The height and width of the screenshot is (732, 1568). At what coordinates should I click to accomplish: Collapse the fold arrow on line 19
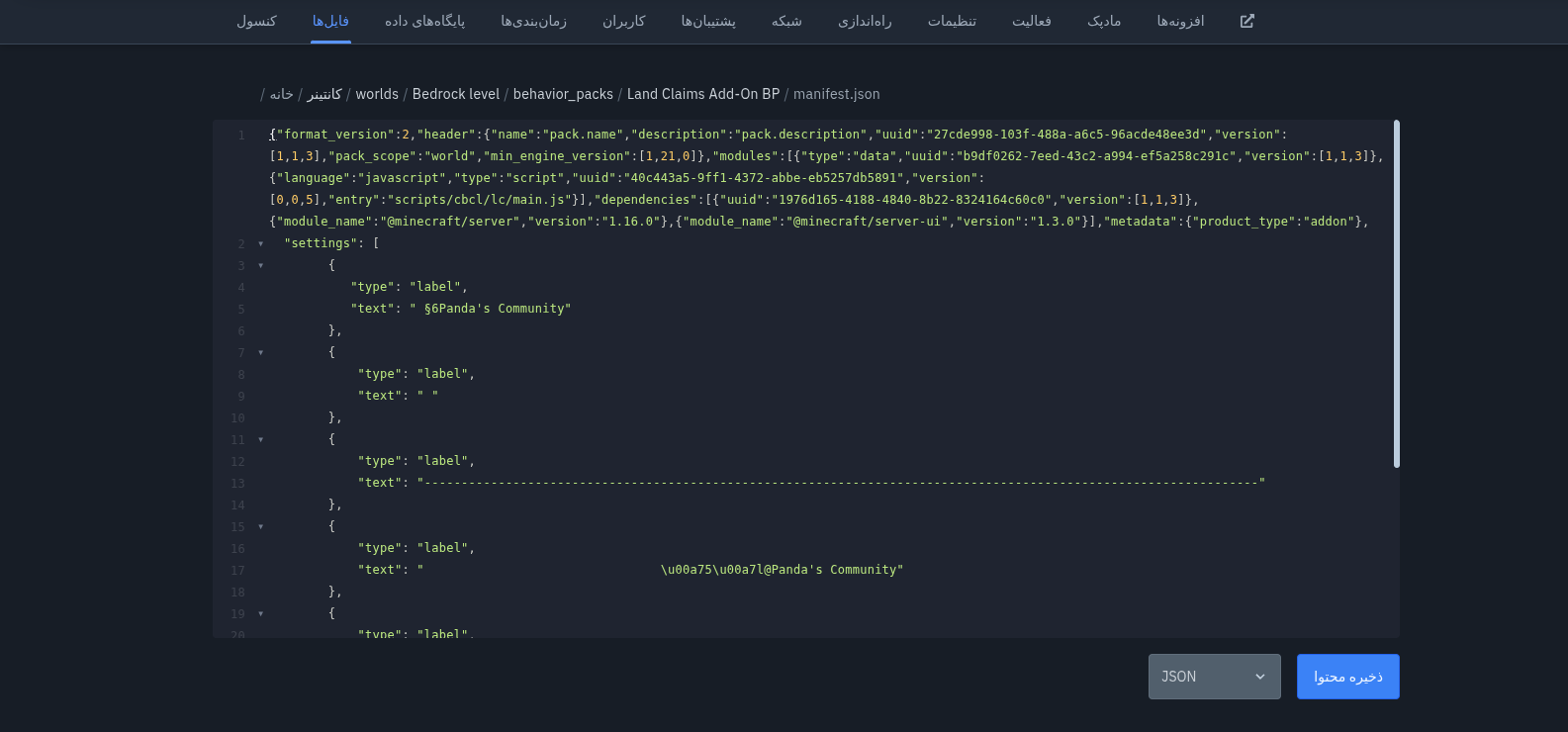pos(261,613)
